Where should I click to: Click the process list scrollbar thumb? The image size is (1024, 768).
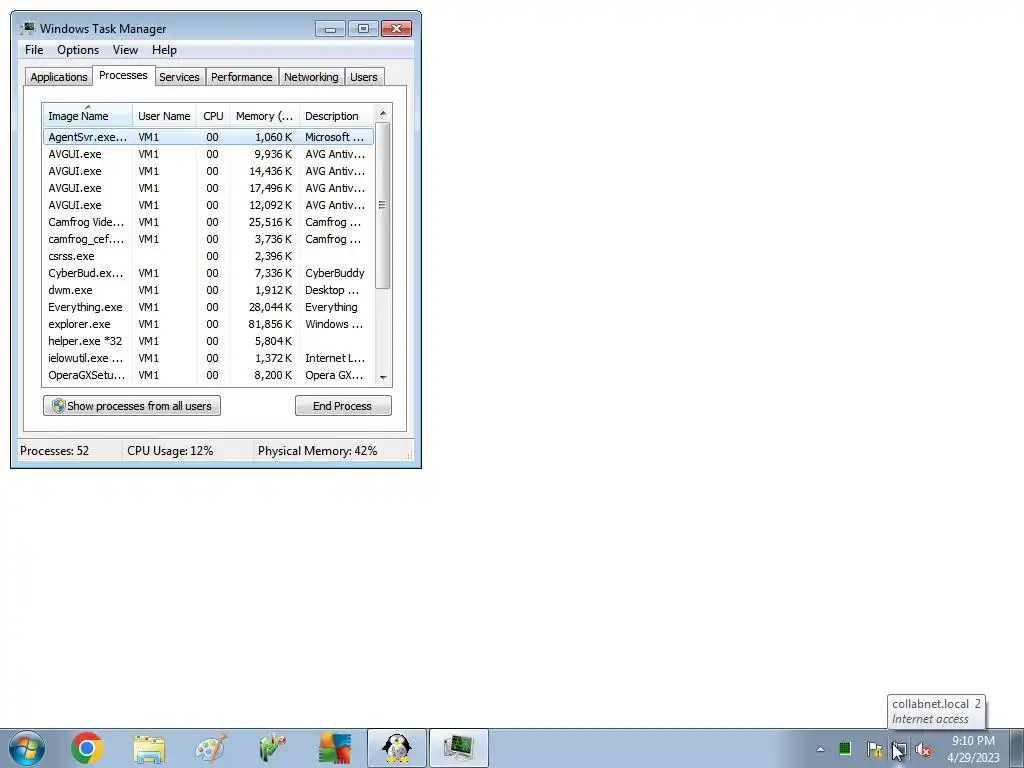coord(383,205)
